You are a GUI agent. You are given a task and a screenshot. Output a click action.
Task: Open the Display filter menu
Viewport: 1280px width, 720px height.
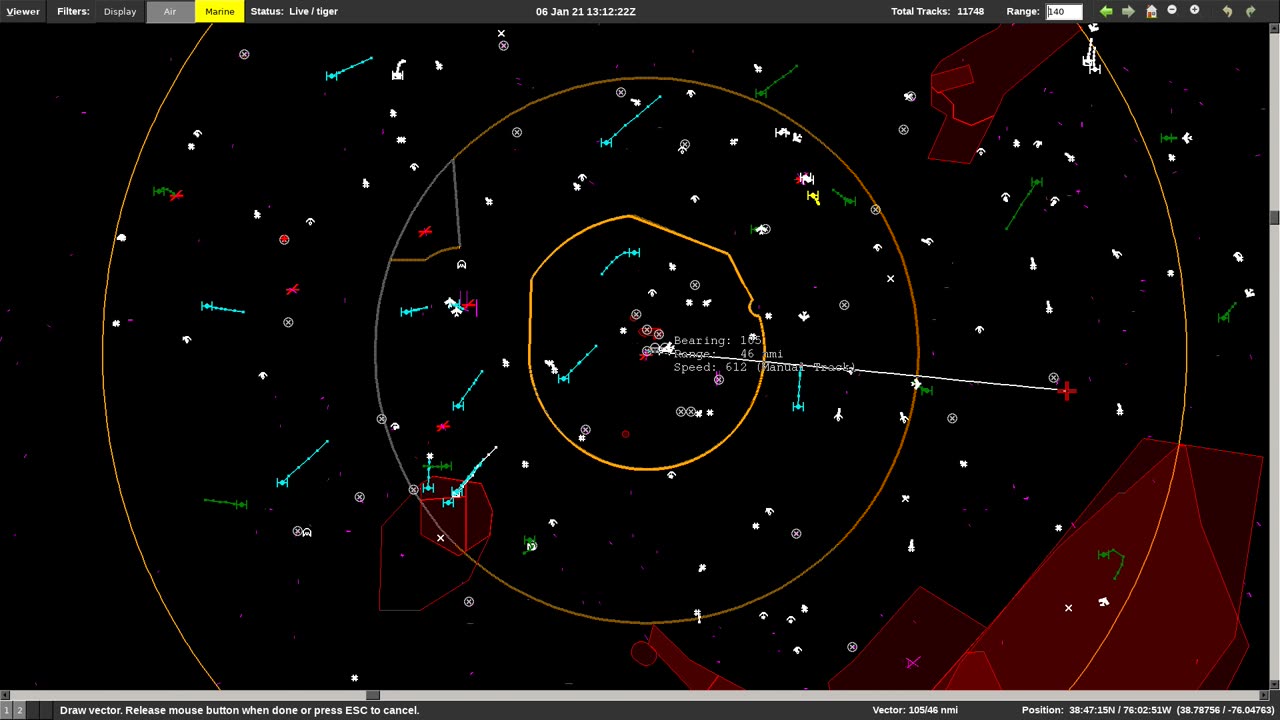coord(120,11)
